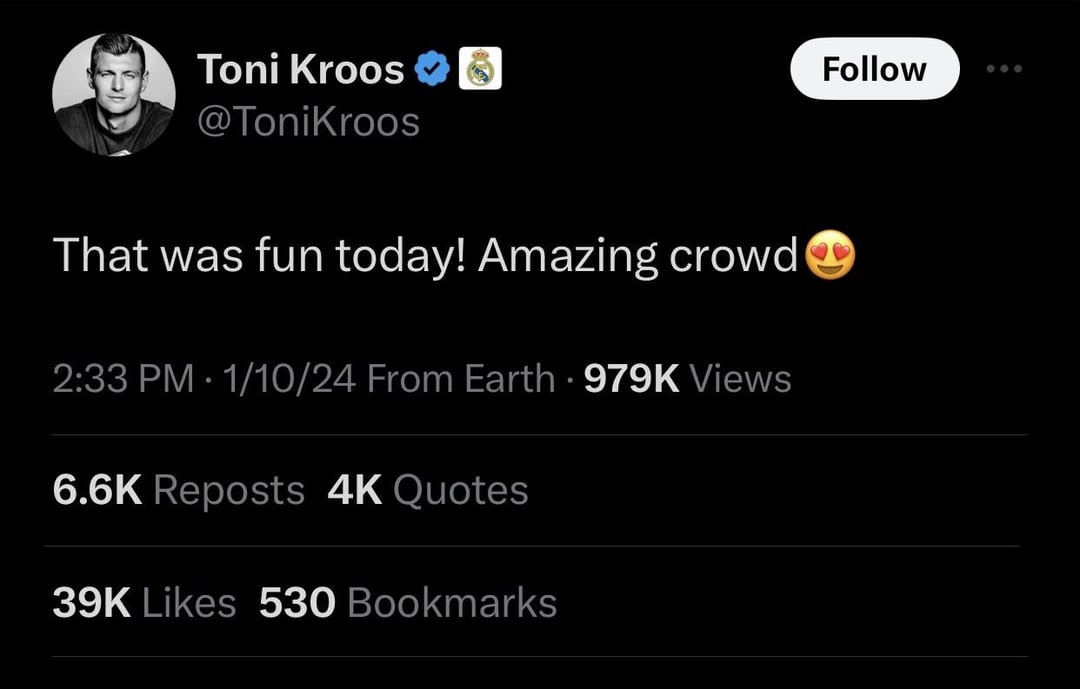This screenshot has height=689, width=1080.
Task: Click the 2:33 PM timestamp
Action: click(122, 379)
